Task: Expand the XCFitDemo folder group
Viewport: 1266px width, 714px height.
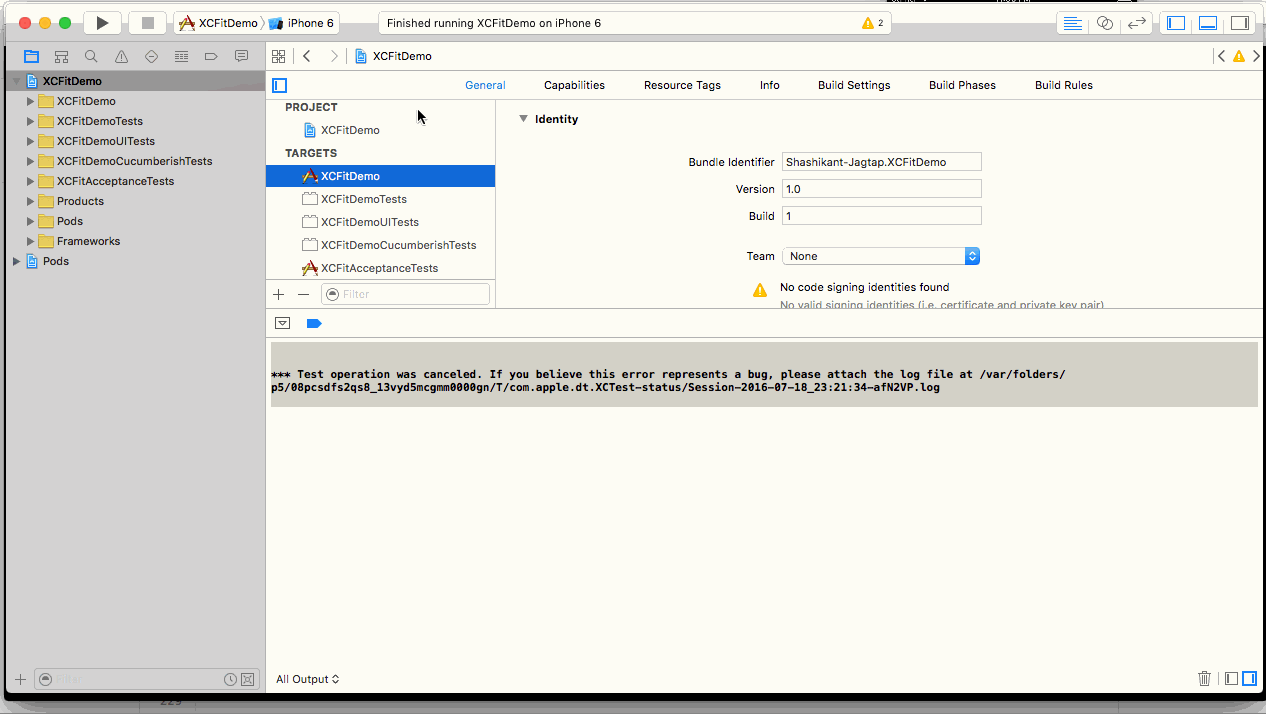Action: 30,101
